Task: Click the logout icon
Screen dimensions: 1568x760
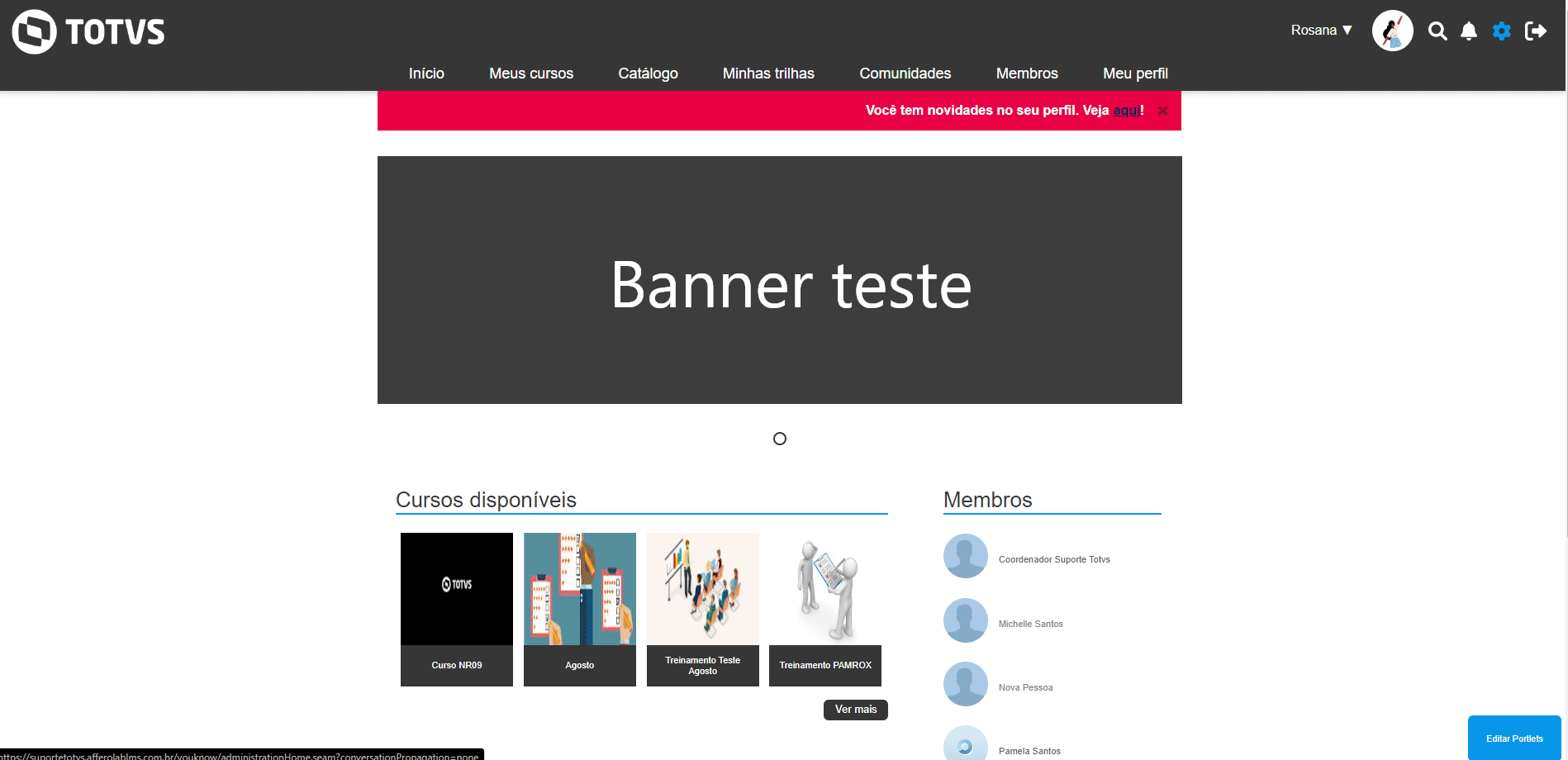Action: pyautogui.click(x=1536, y=31)
